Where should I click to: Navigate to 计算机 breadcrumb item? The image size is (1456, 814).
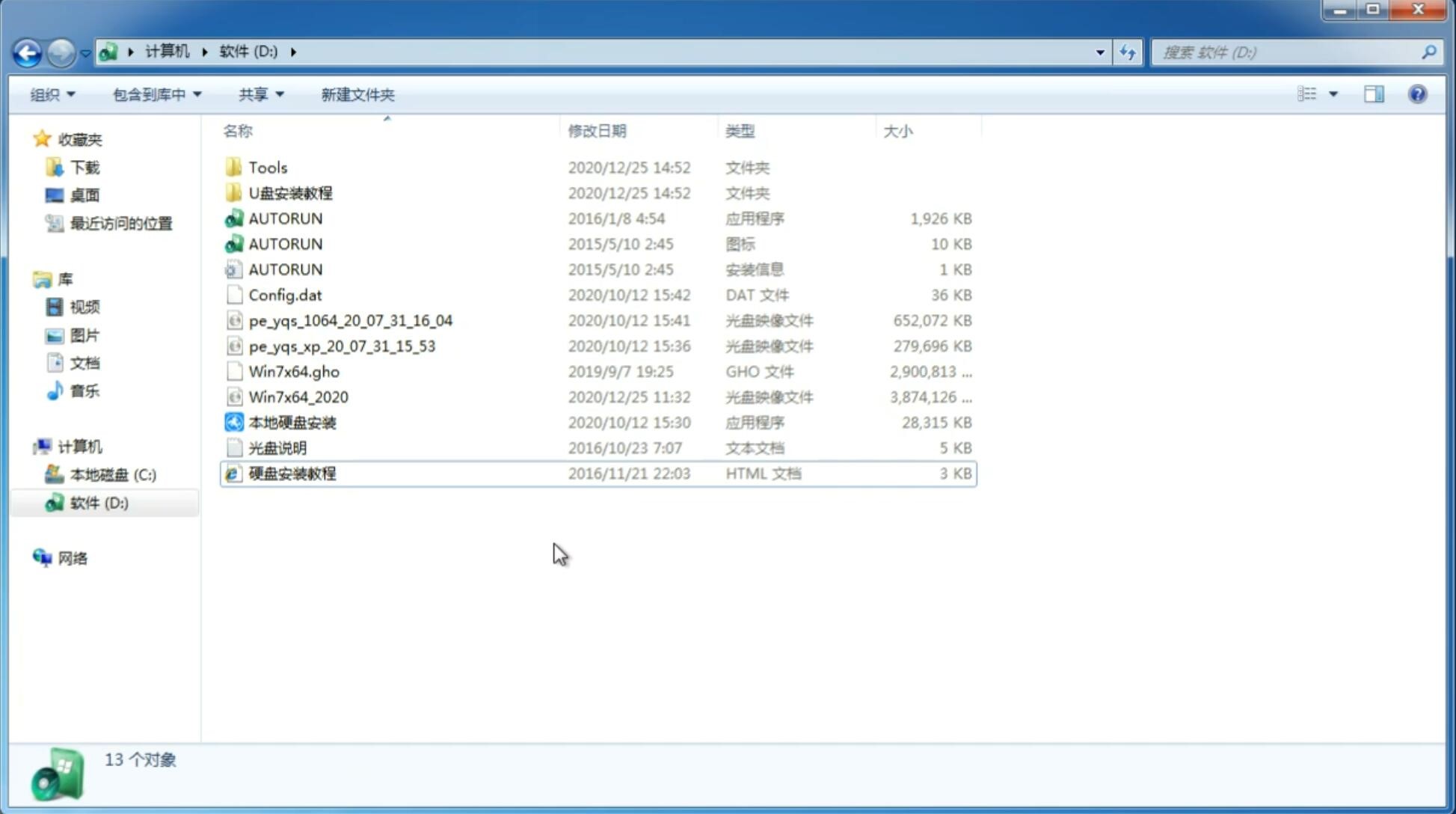click(x=166, y=51)
